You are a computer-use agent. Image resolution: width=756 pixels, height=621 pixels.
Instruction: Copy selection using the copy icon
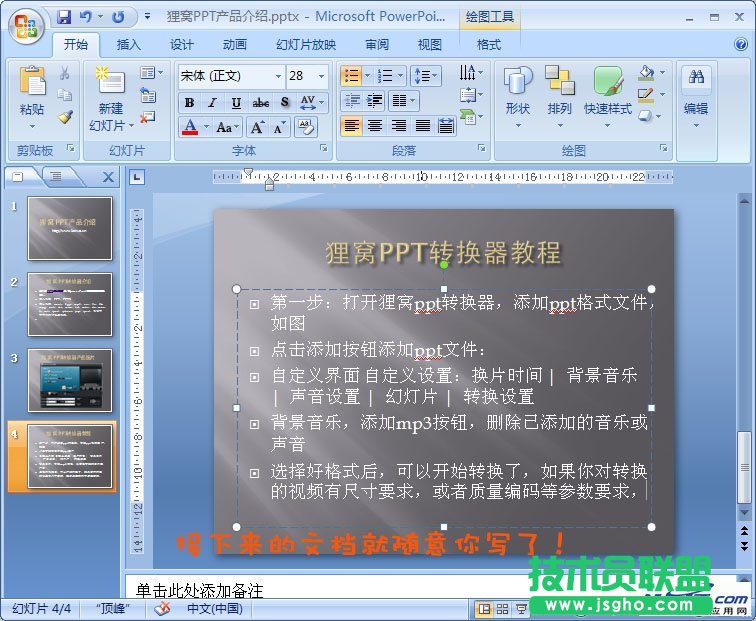point(65,94)
